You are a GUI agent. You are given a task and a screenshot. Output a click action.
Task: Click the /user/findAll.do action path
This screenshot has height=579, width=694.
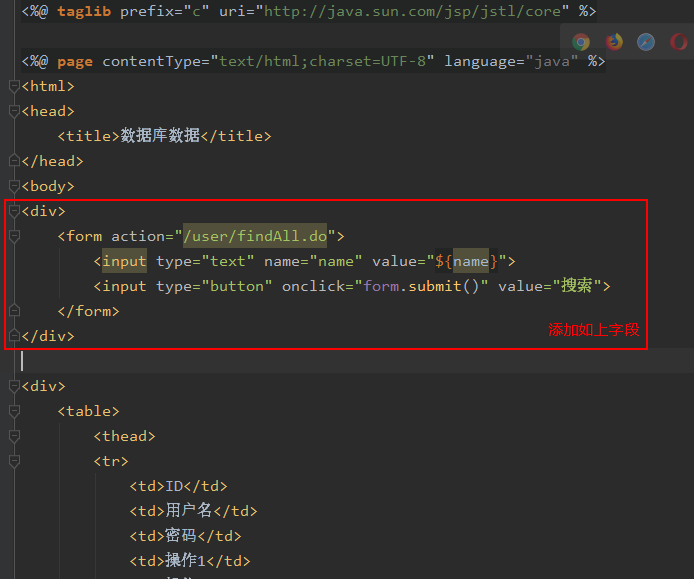point(255,236)
